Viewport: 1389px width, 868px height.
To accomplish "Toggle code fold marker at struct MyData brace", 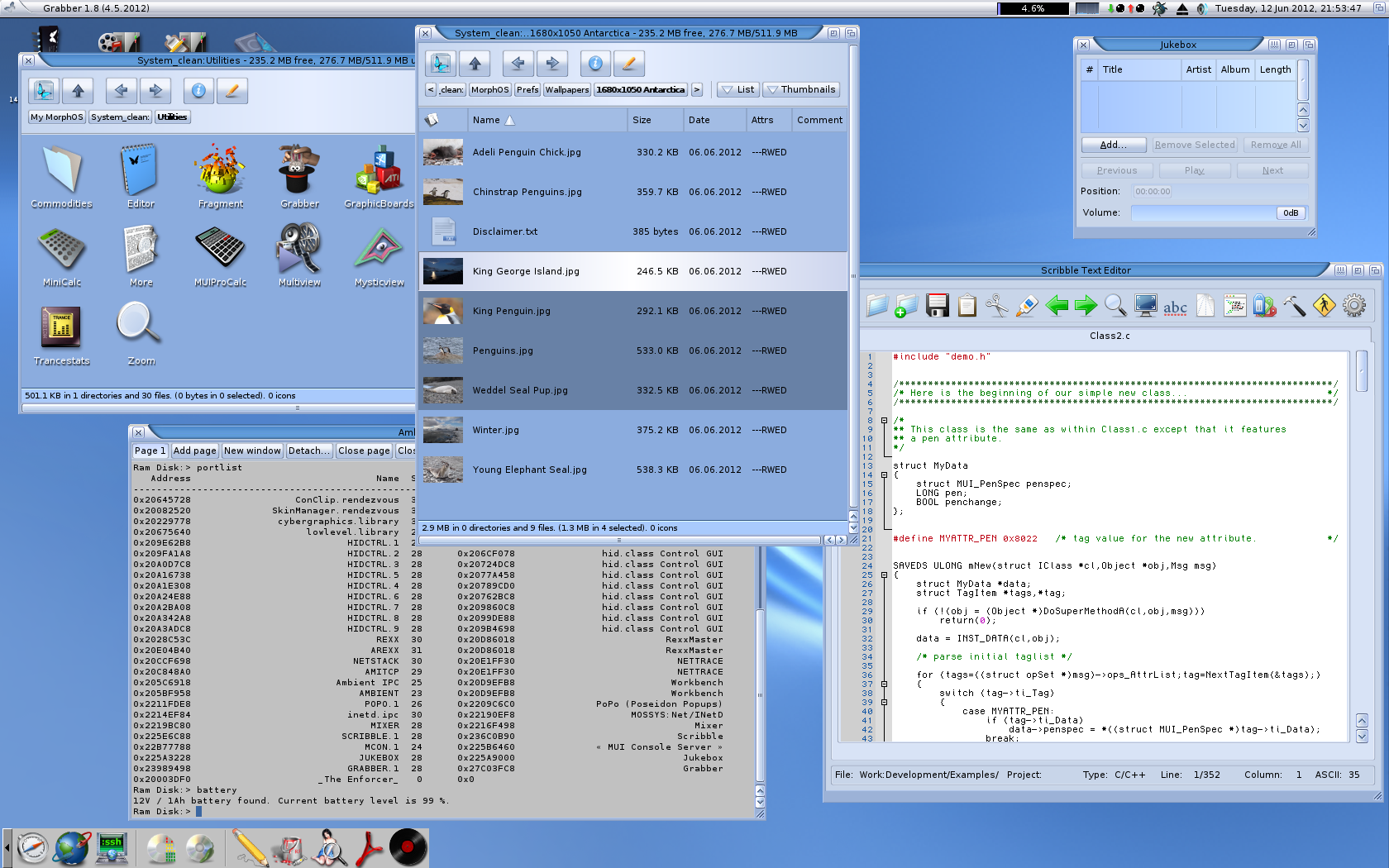I will tap(884, 475).
